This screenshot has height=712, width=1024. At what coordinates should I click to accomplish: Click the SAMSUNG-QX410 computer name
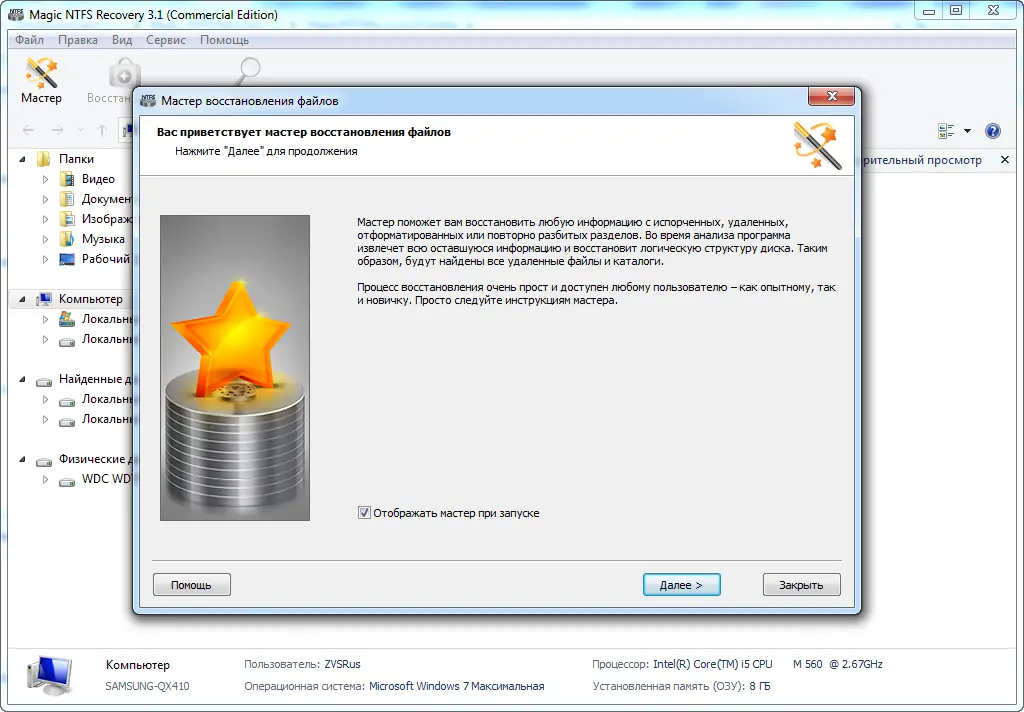[148, 686]
